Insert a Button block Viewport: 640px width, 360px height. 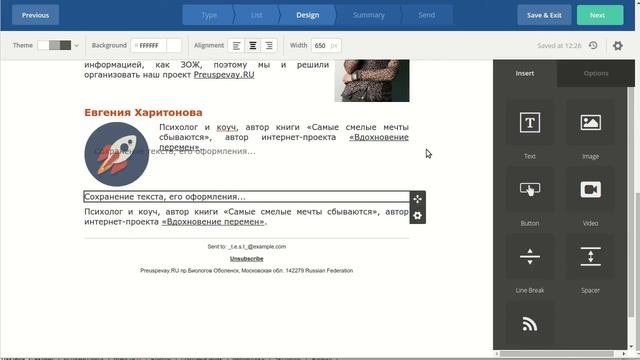529,189
